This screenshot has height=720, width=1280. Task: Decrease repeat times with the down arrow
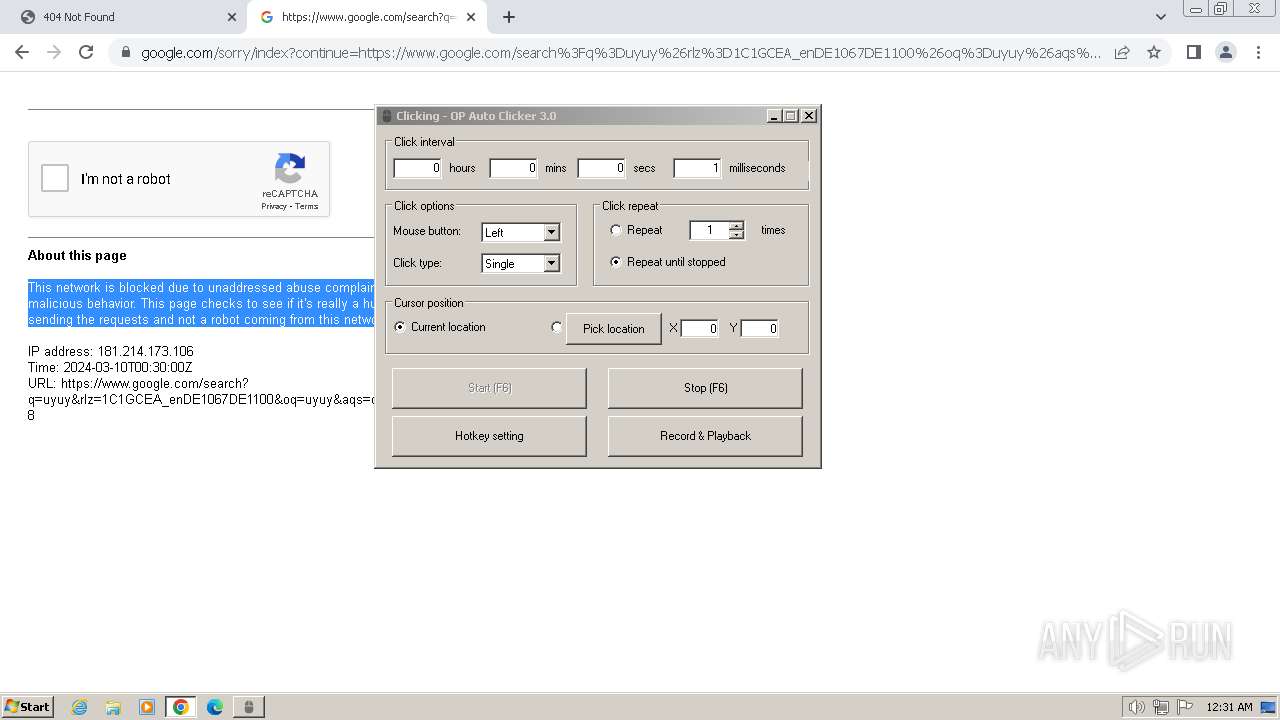(x=737, y=235)
